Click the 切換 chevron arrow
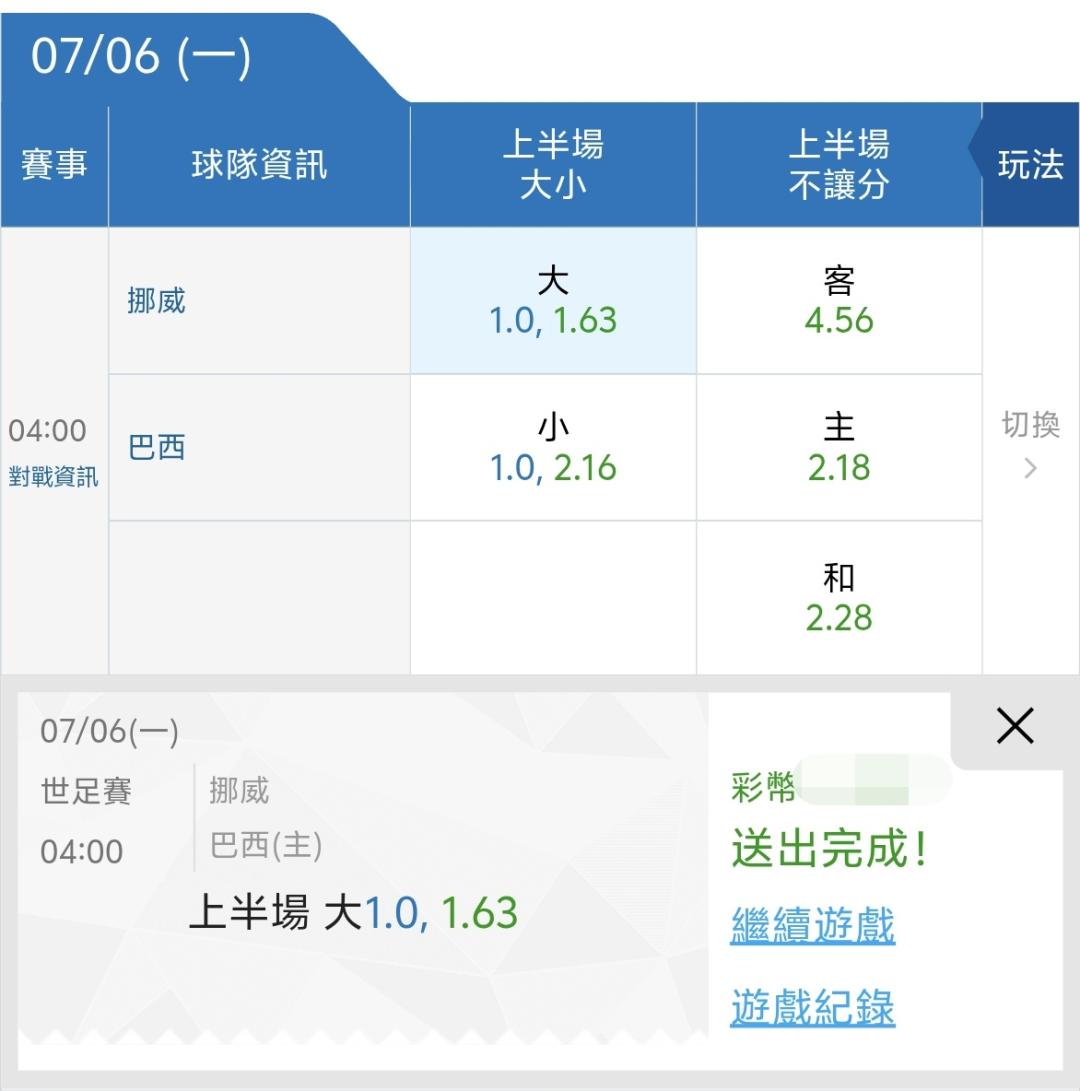 pos(1031,468)
